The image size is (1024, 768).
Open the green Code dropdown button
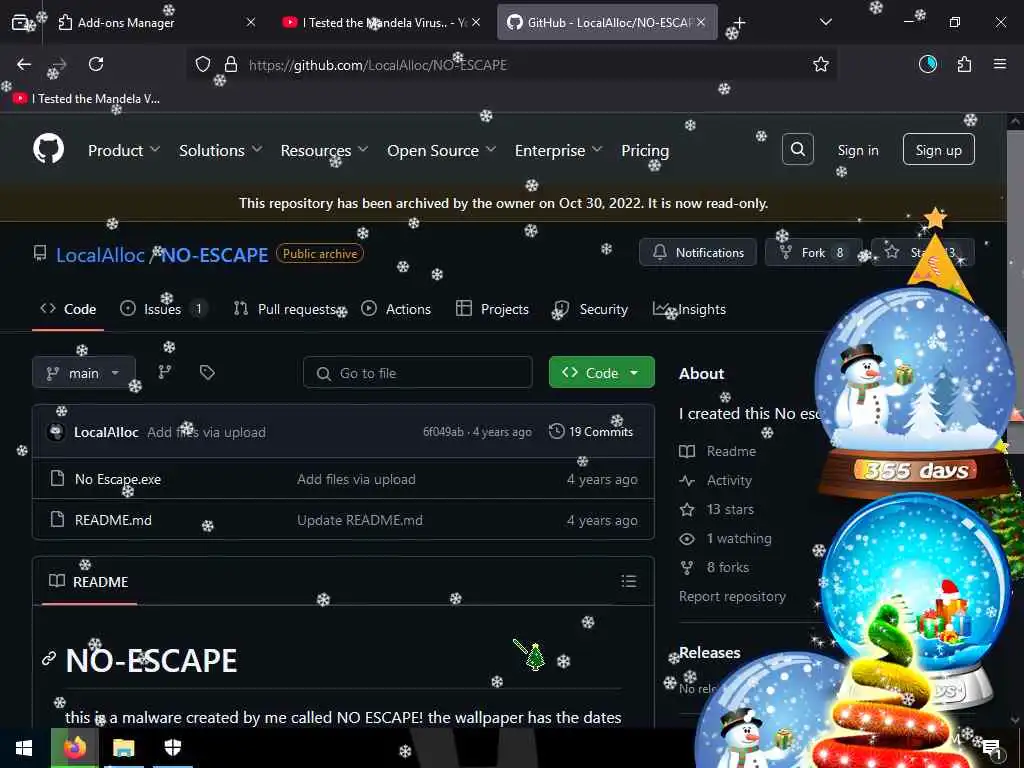point(601,372)
